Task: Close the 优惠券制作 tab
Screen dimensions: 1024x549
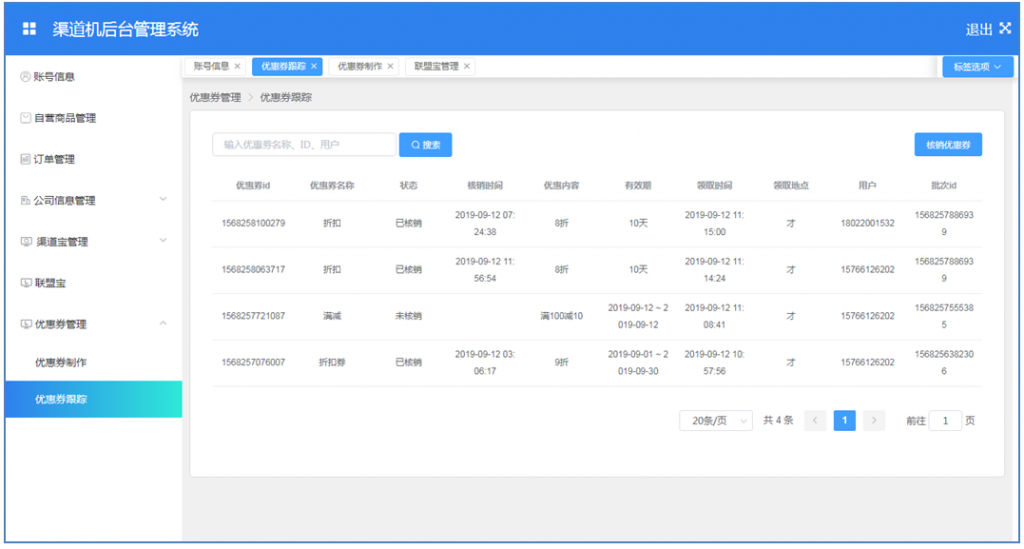Action: 391,66
